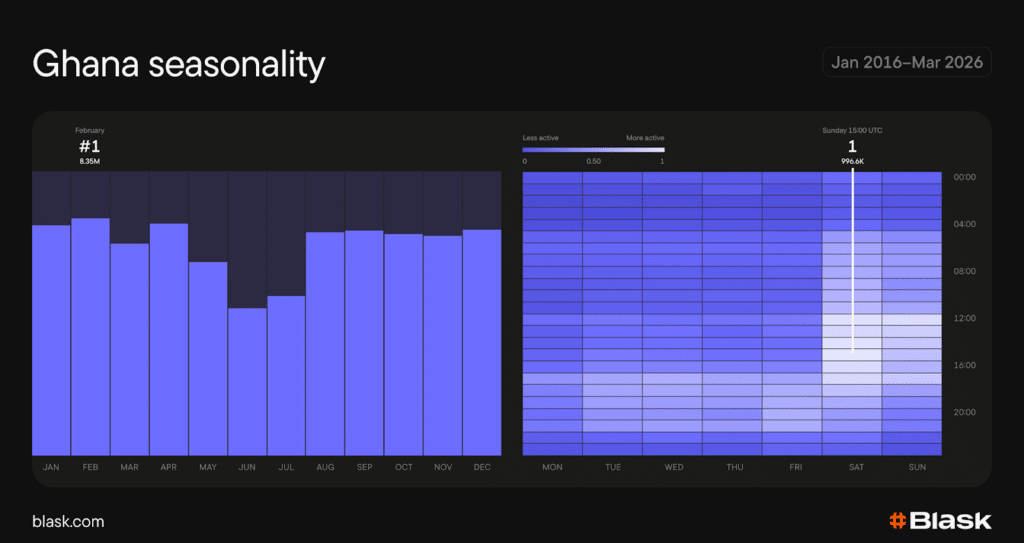Click the December bar in monthly chart

[x=481, y=342]
